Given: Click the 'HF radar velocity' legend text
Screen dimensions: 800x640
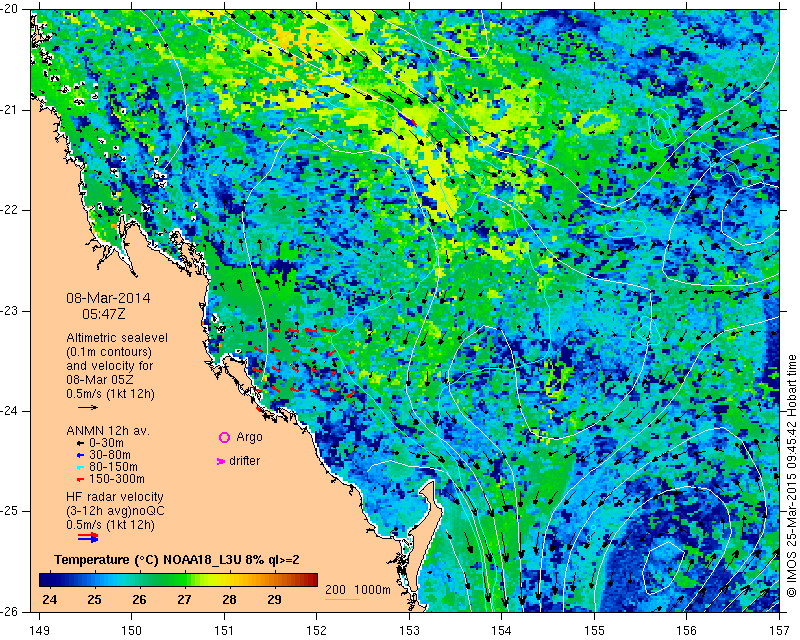Looking at the screenshot, I should 115,497.
